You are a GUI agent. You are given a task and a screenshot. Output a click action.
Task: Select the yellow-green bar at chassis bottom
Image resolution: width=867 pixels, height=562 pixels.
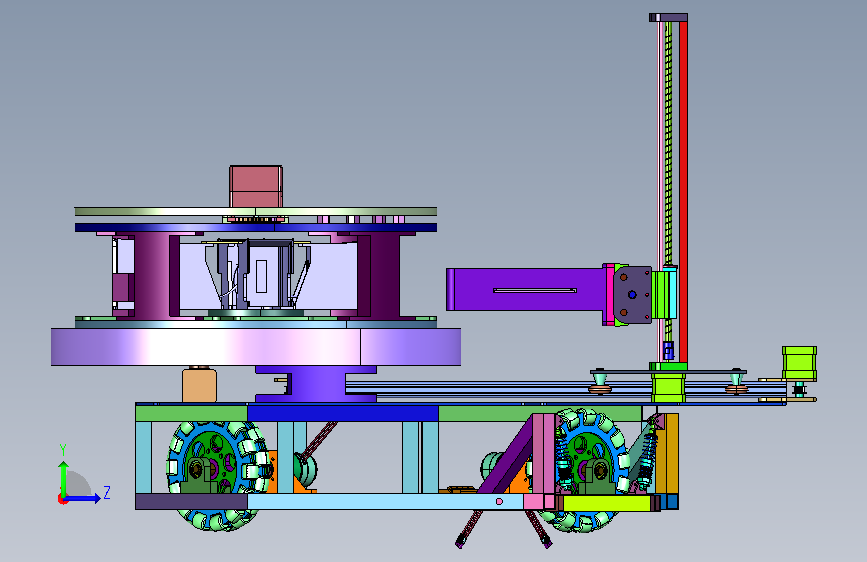tap(606, 503)
